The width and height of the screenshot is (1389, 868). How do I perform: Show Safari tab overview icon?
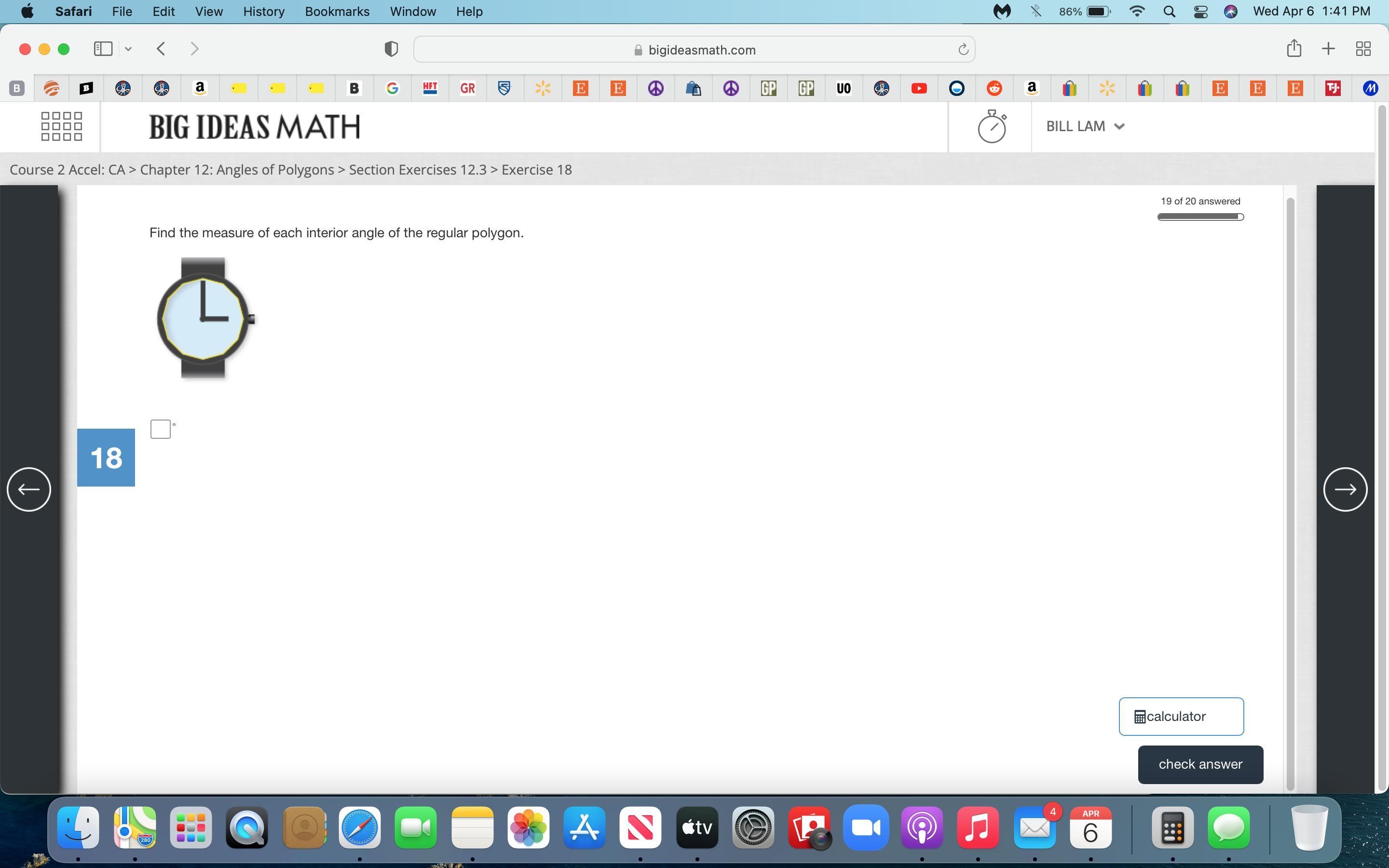1363,49
